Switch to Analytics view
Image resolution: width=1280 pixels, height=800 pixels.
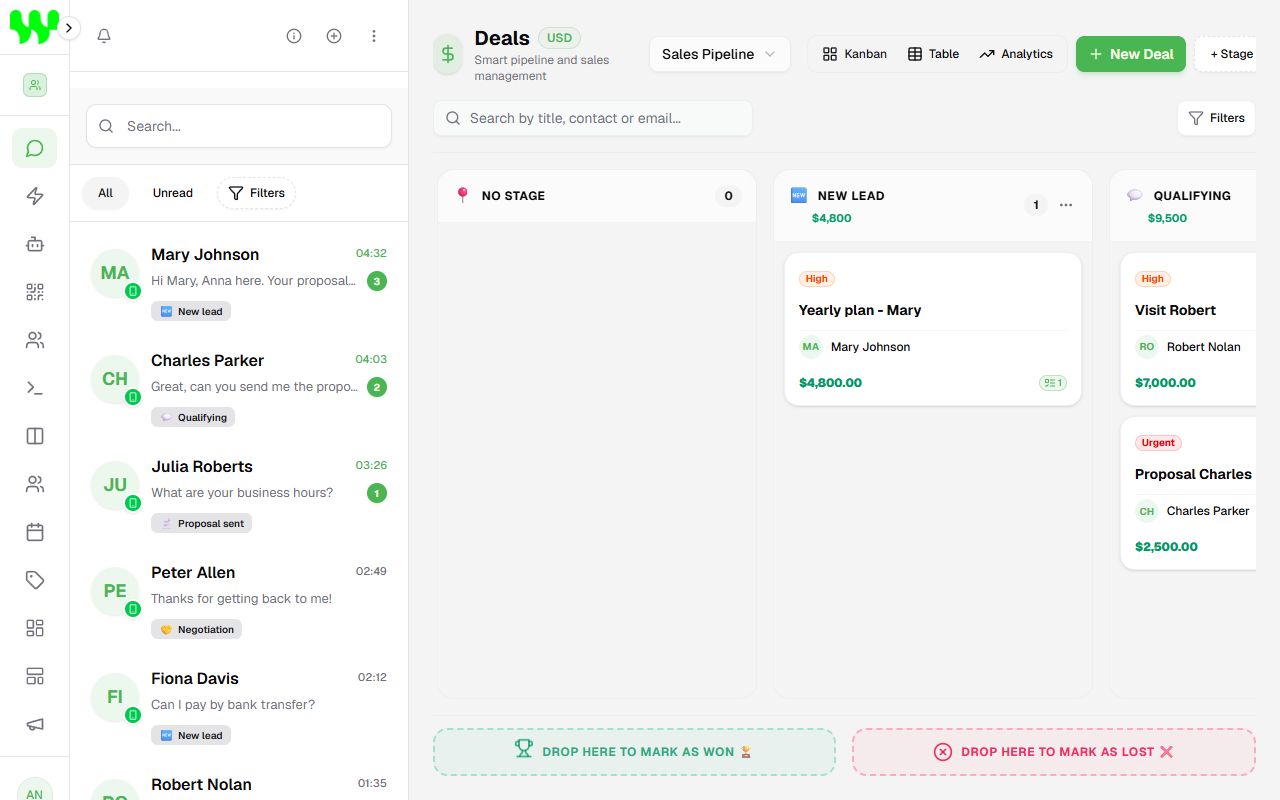coord(1016,54)
